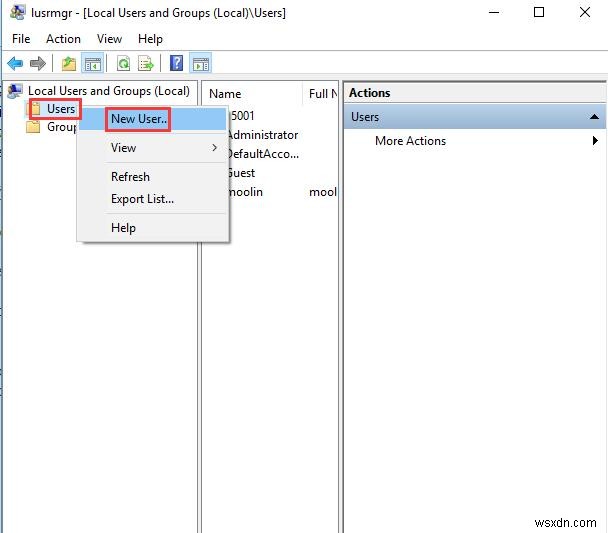Select the Guest user entry

click(x=241, y=173)
